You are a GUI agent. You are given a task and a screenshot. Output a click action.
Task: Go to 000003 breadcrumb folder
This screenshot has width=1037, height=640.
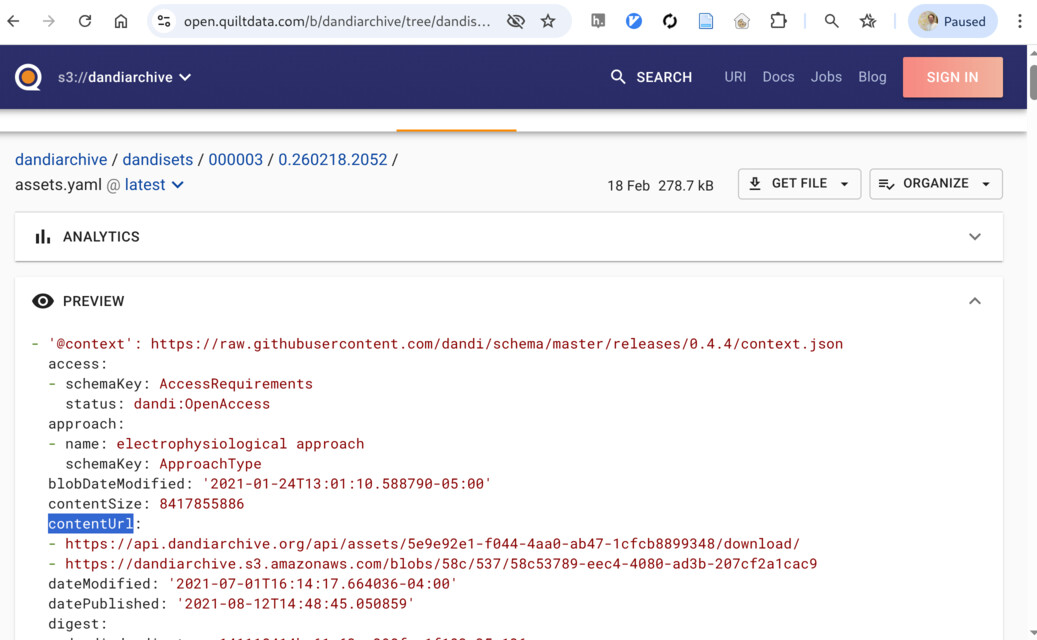[235, 159]
